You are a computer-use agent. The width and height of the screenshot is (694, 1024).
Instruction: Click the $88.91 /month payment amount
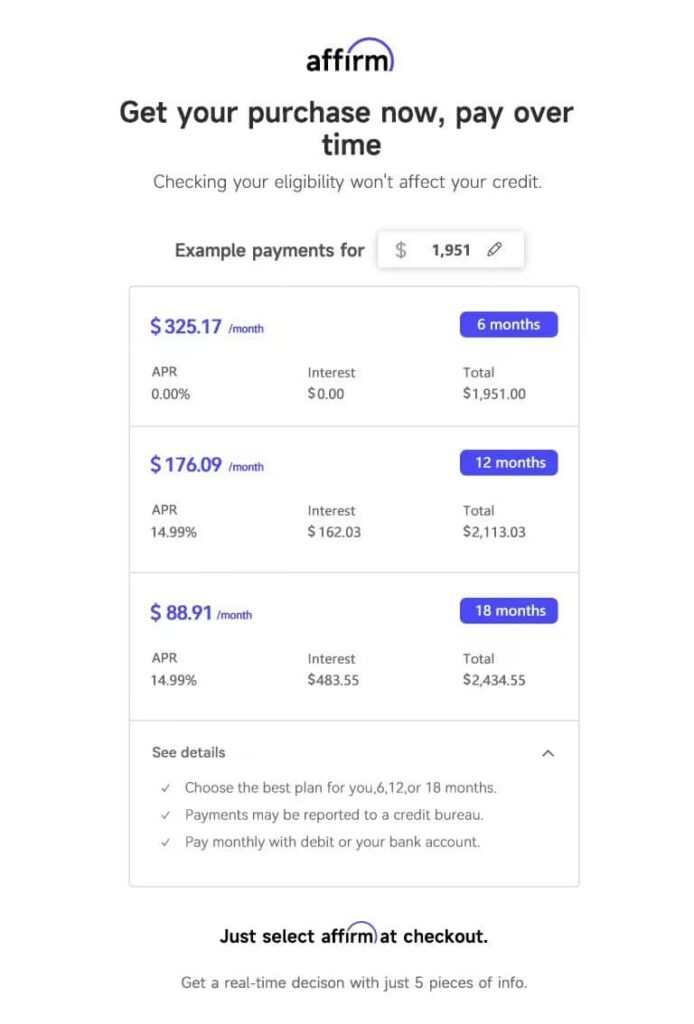(200, 612)
